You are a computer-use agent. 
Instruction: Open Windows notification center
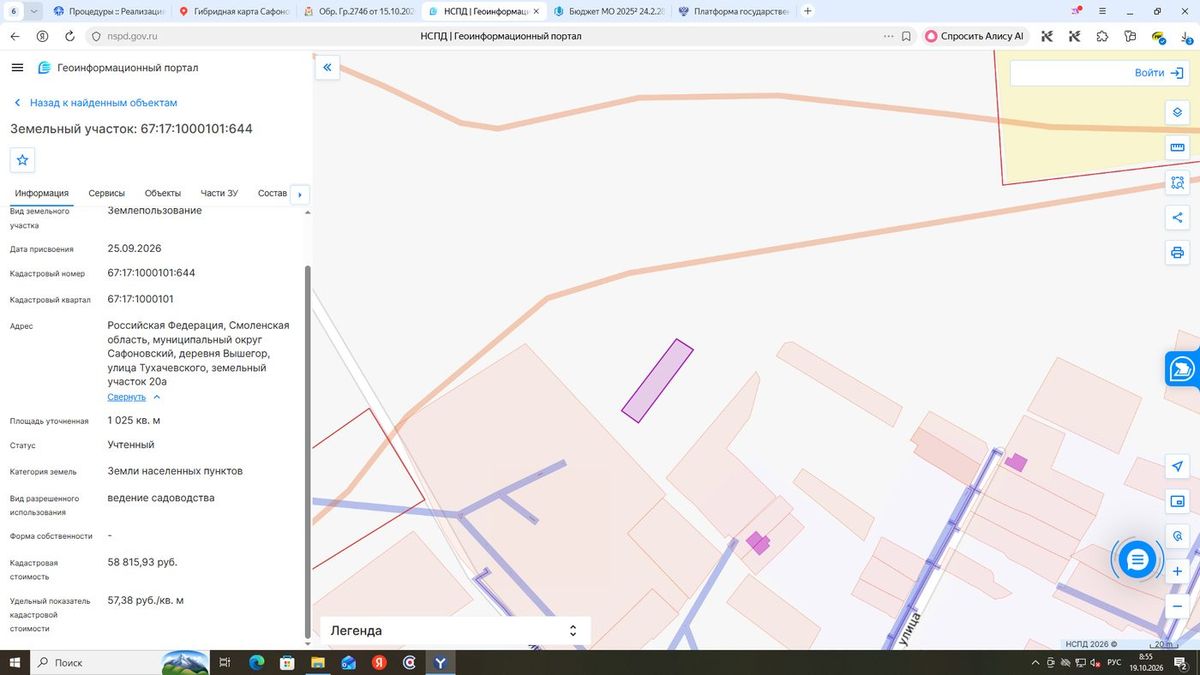click(1181, 662)
